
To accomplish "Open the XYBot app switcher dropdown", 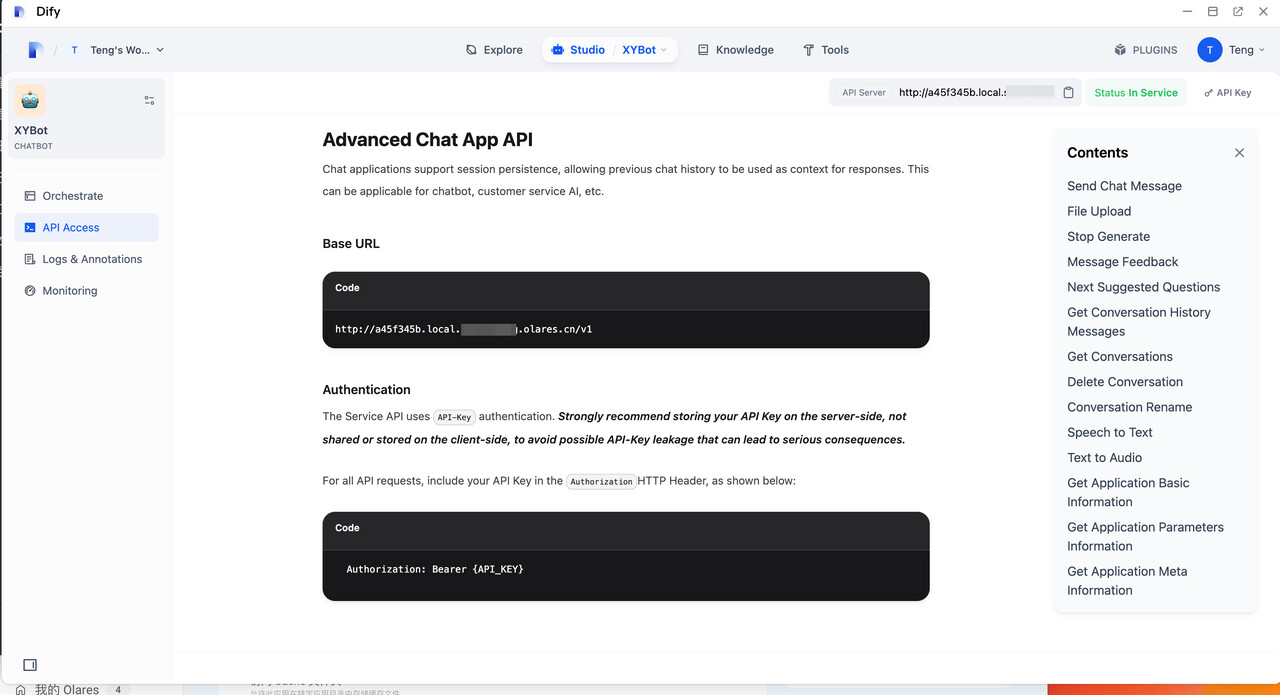I will (x=644, y=50).
